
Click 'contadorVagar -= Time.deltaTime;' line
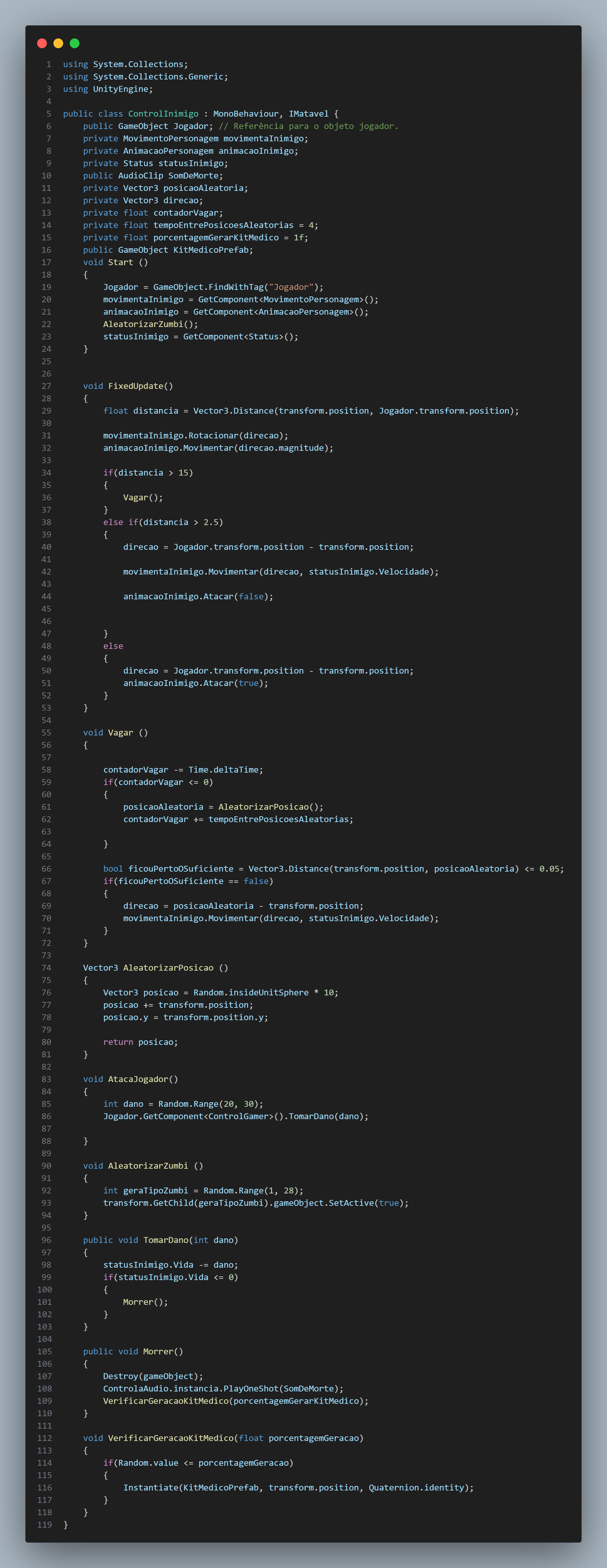pyautogui.click(x=183, y=770)
